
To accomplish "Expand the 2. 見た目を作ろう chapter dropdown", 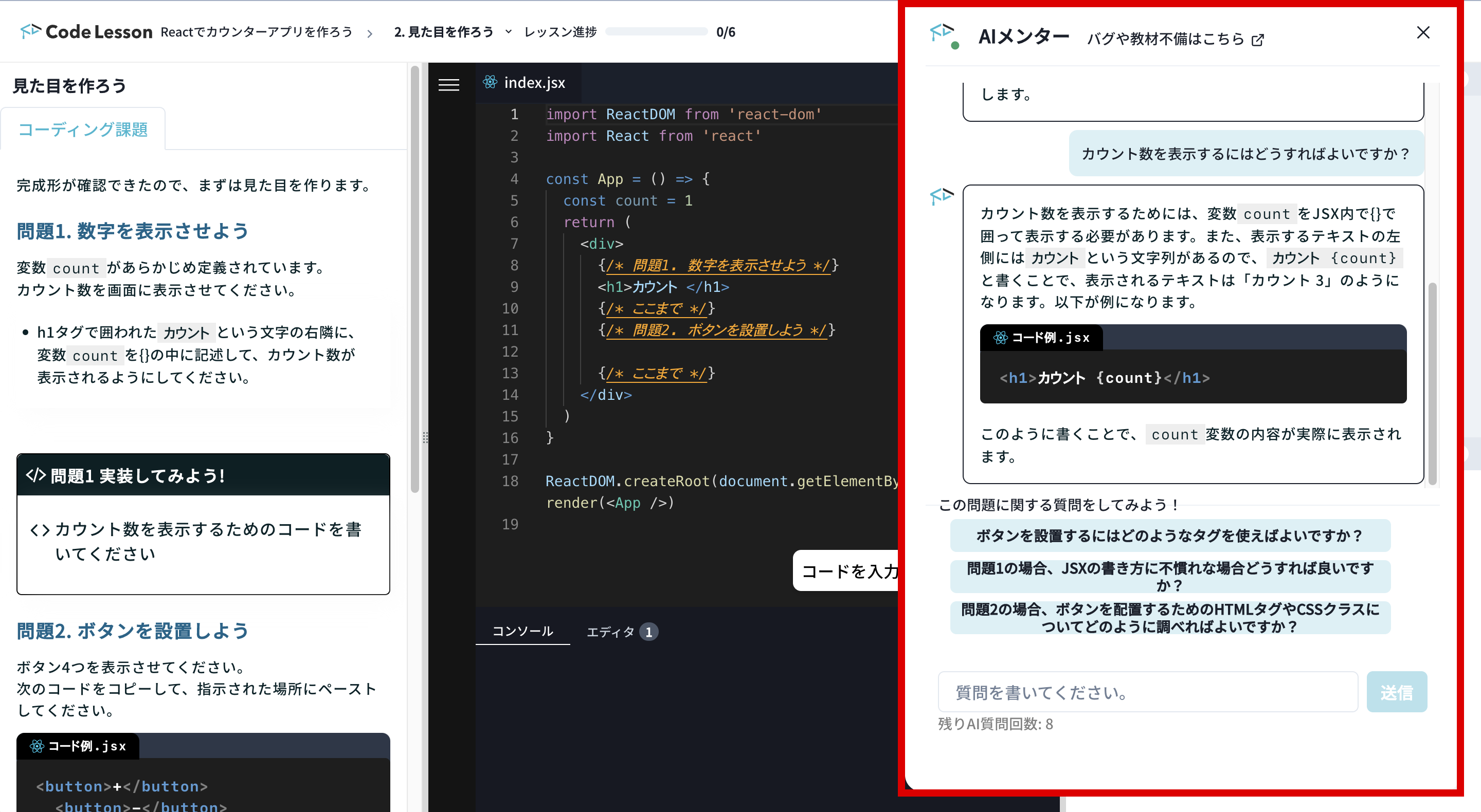I will click(508, 32).
